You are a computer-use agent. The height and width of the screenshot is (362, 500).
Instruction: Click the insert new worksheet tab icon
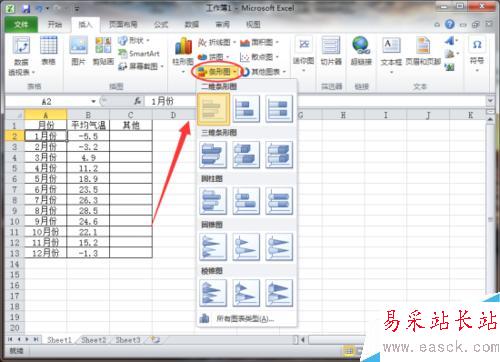click(155, 340)
